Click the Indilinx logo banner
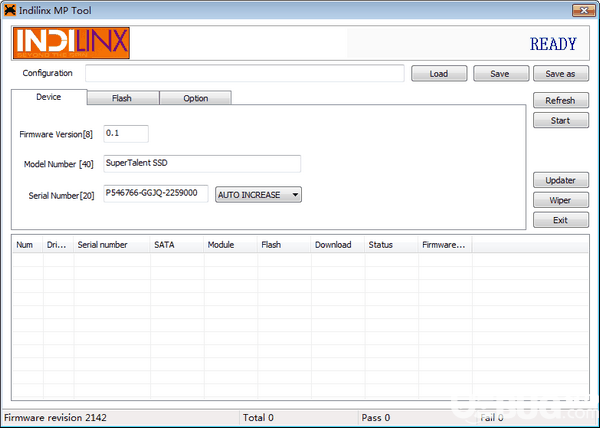The image size is (600, 428). (72, 43)
